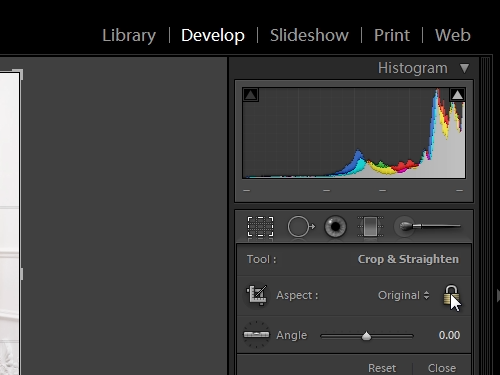Select the Spot Removal tool
The image size is (500, 375).
pos(301,227)
